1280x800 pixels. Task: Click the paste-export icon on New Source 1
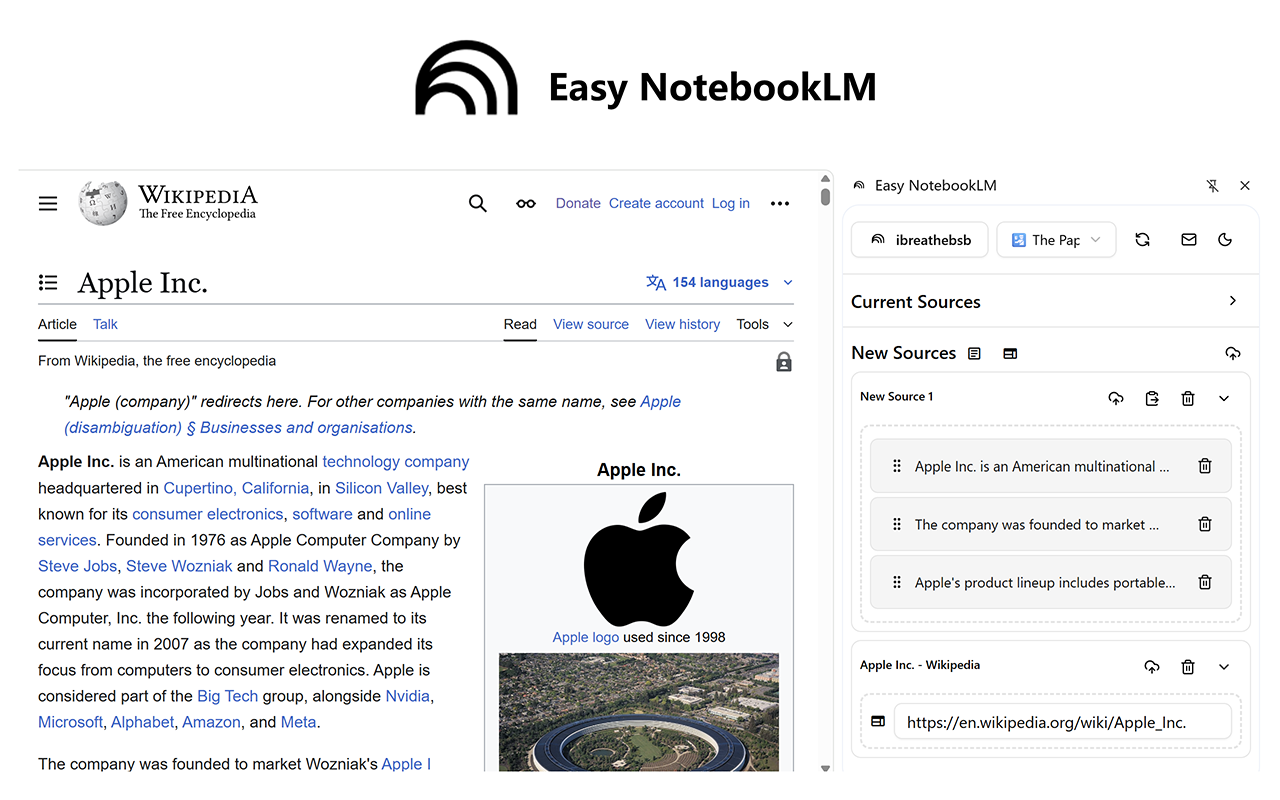[1152, 398]
